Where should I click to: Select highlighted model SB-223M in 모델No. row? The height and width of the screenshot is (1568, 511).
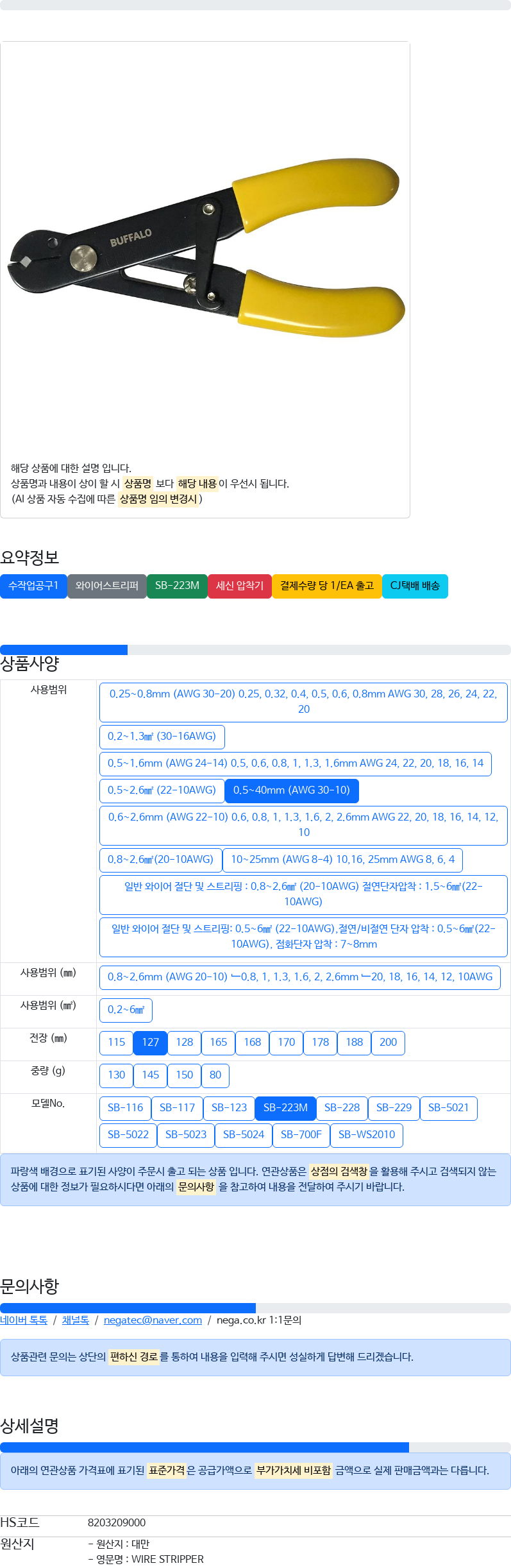point(285,1108)
